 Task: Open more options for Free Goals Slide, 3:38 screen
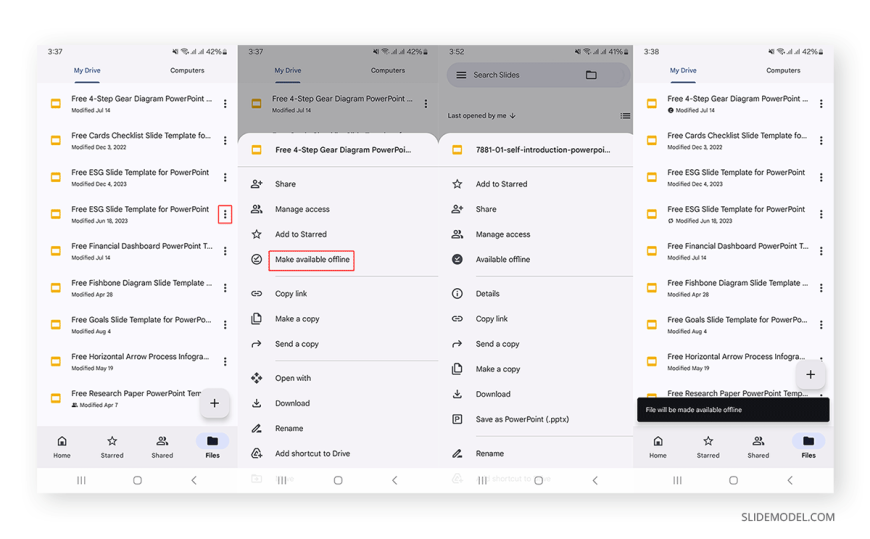point(821,325)
